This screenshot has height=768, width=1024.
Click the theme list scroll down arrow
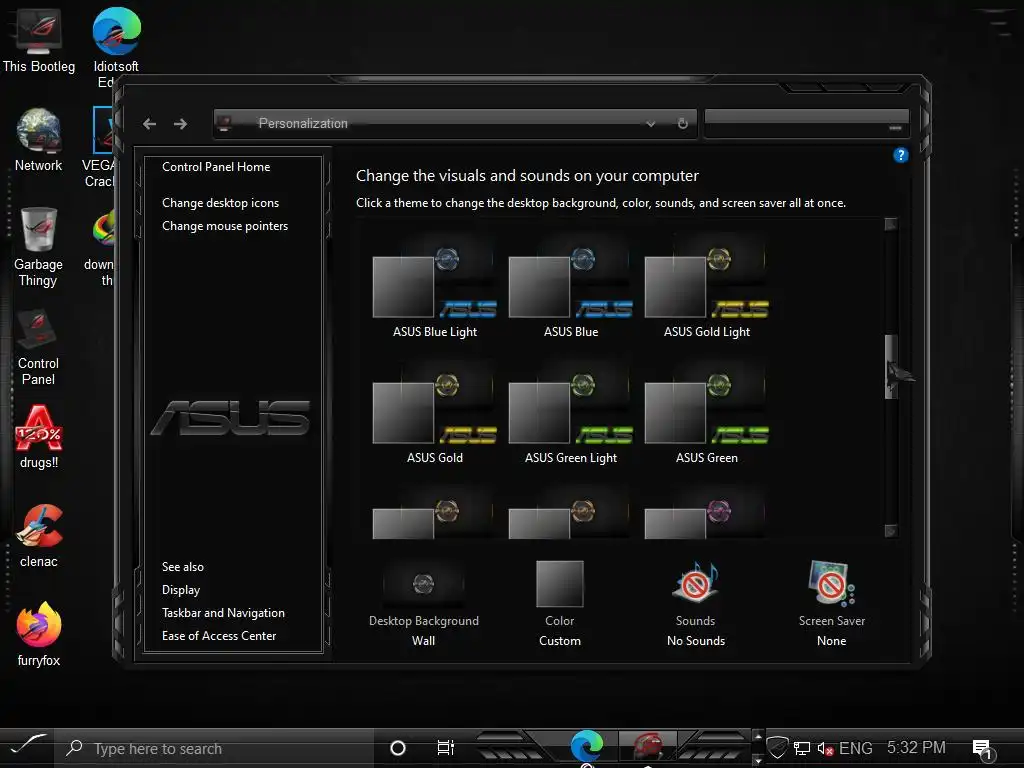[x=891, y=531]
